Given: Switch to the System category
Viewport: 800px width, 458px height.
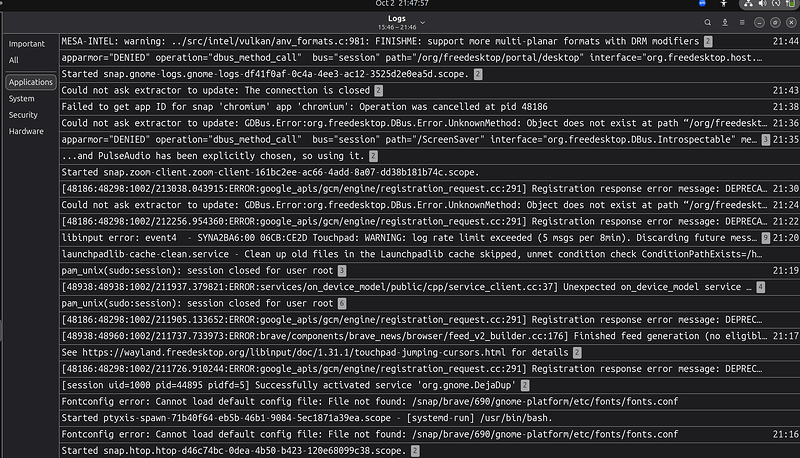Looking at the screenshot, I should coord(21,98).
